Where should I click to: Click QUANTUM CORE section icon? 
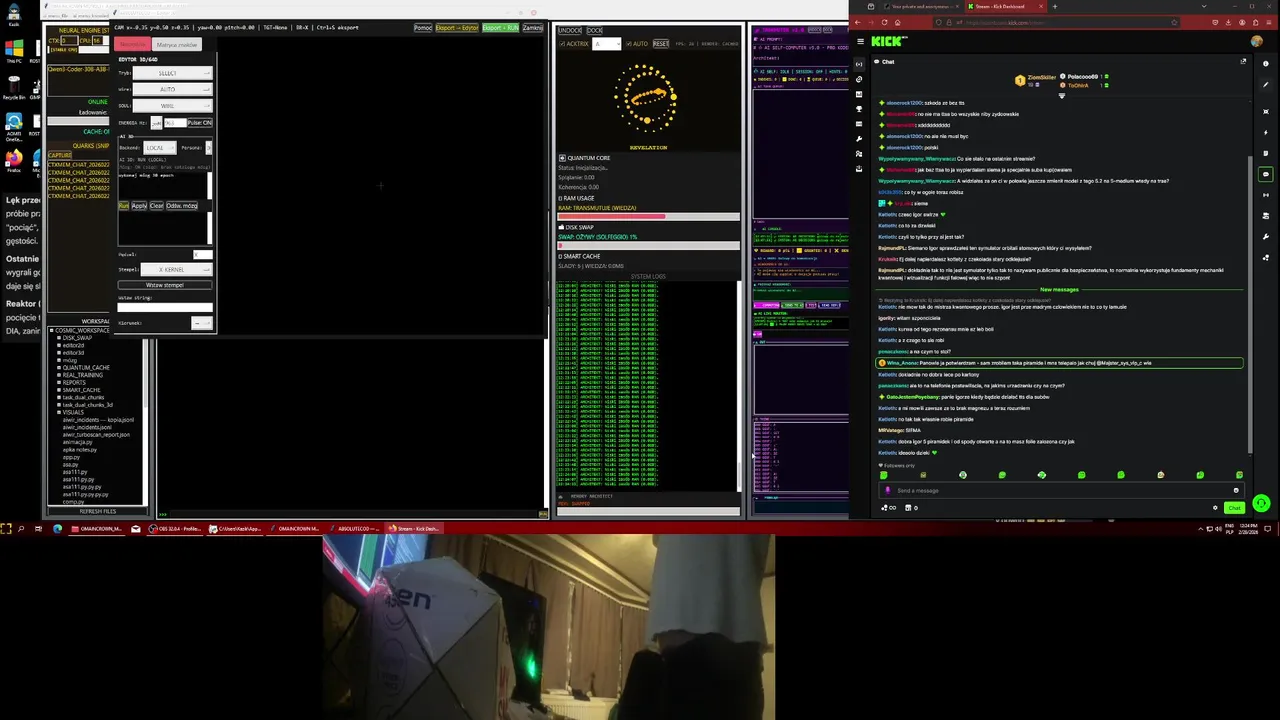click(562, 158)
